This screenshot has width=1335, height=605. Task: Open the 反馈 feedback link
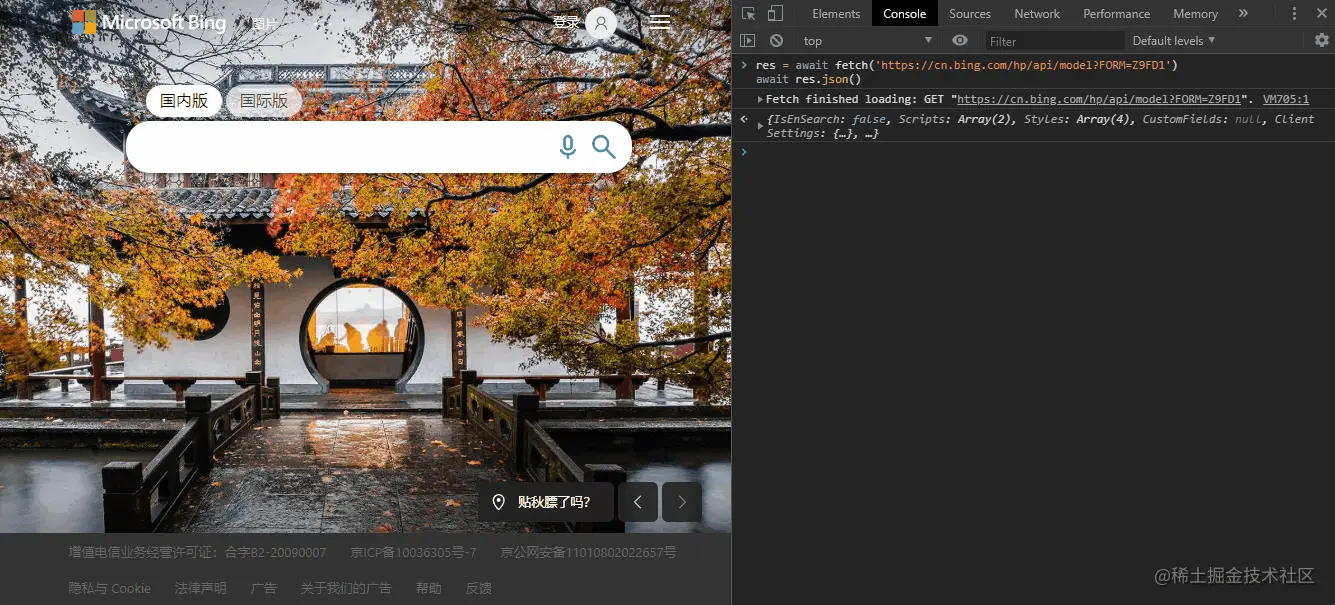479,588
